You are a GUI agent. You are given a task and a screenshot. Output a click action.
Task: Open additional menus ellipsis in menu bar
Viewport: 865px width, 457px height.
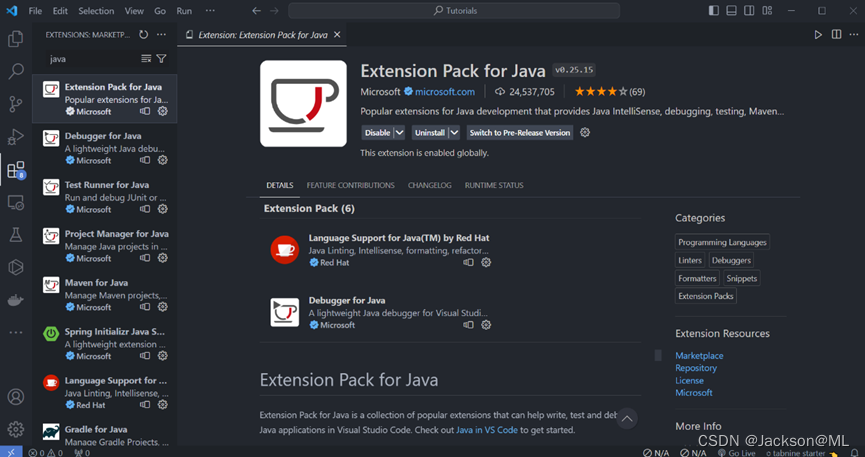[x=210, y=10]
